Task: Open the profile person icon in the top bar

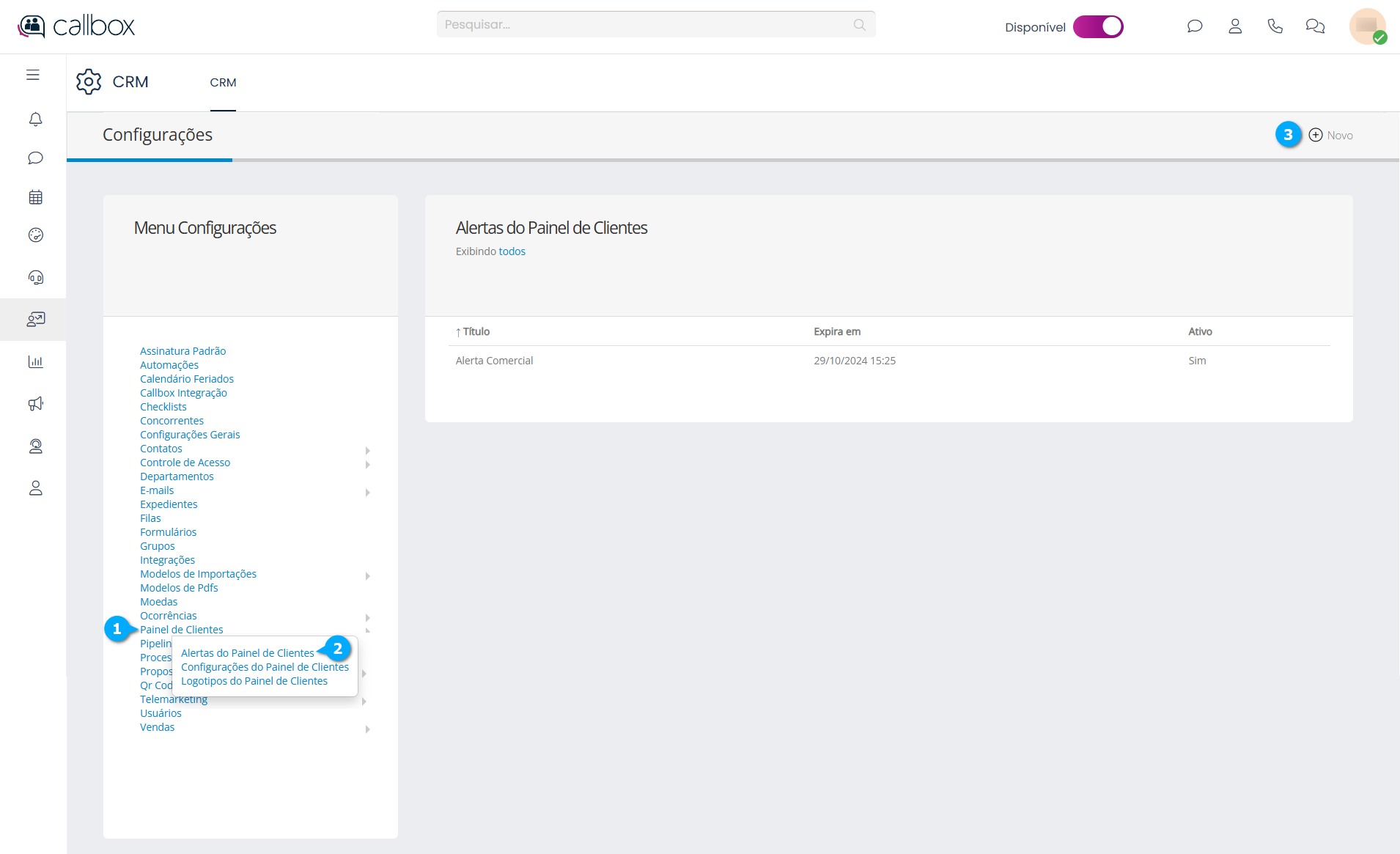Action: (1235, 26)
